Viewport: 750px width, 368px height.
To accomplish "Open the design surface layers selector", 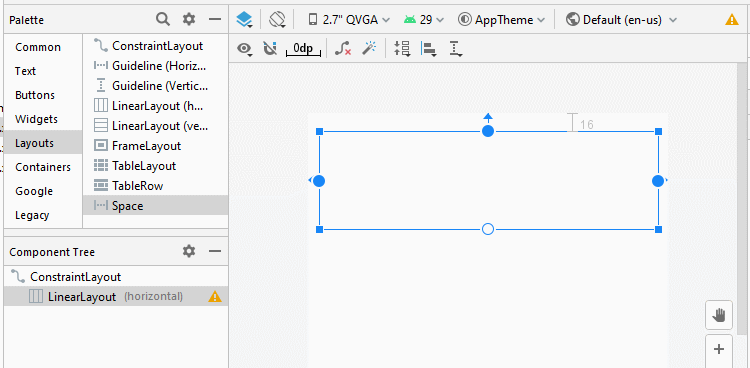I will click(x=244, y=20).
